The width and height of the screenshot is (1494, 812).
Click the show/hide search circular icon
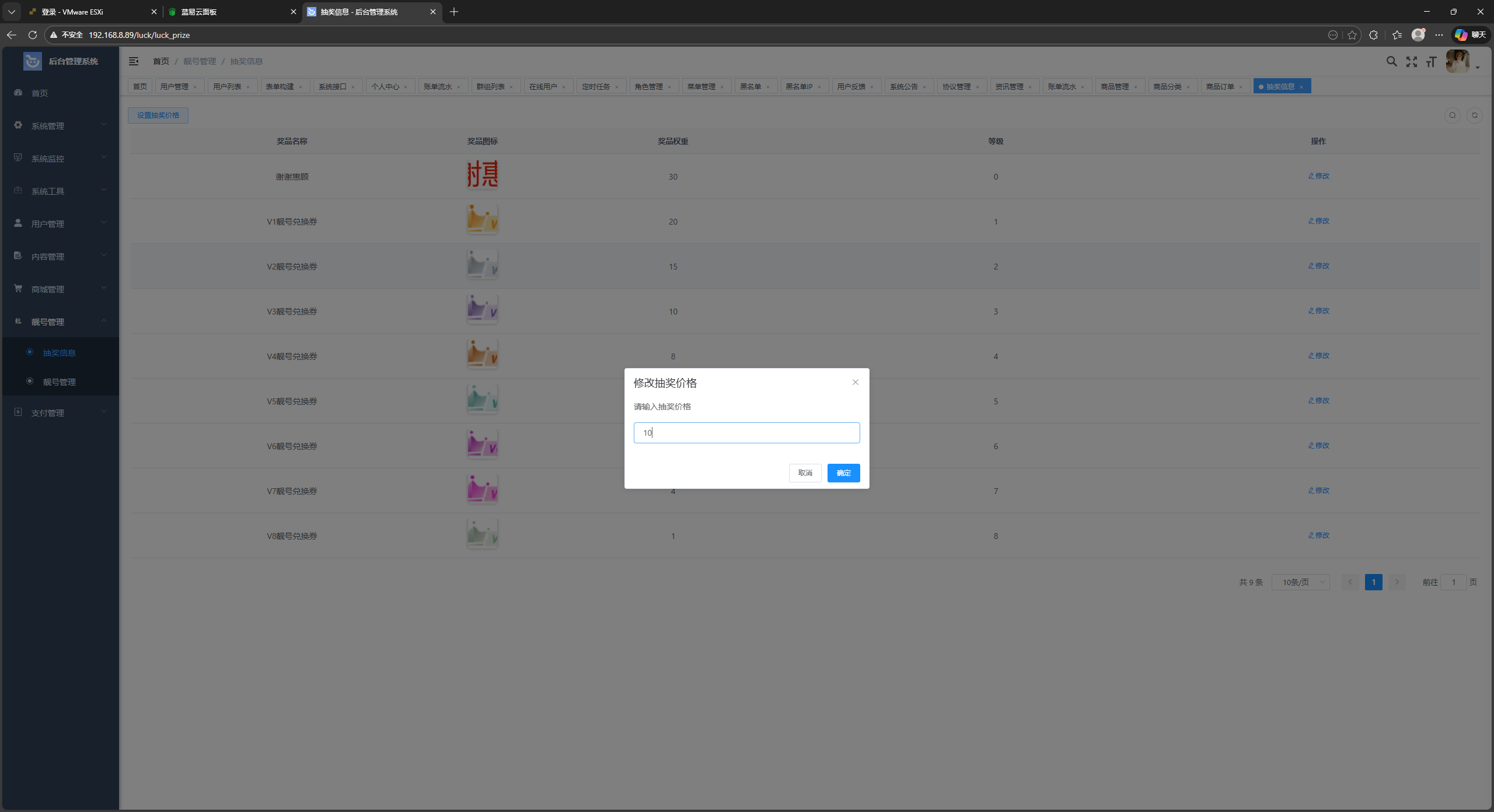1453,115
